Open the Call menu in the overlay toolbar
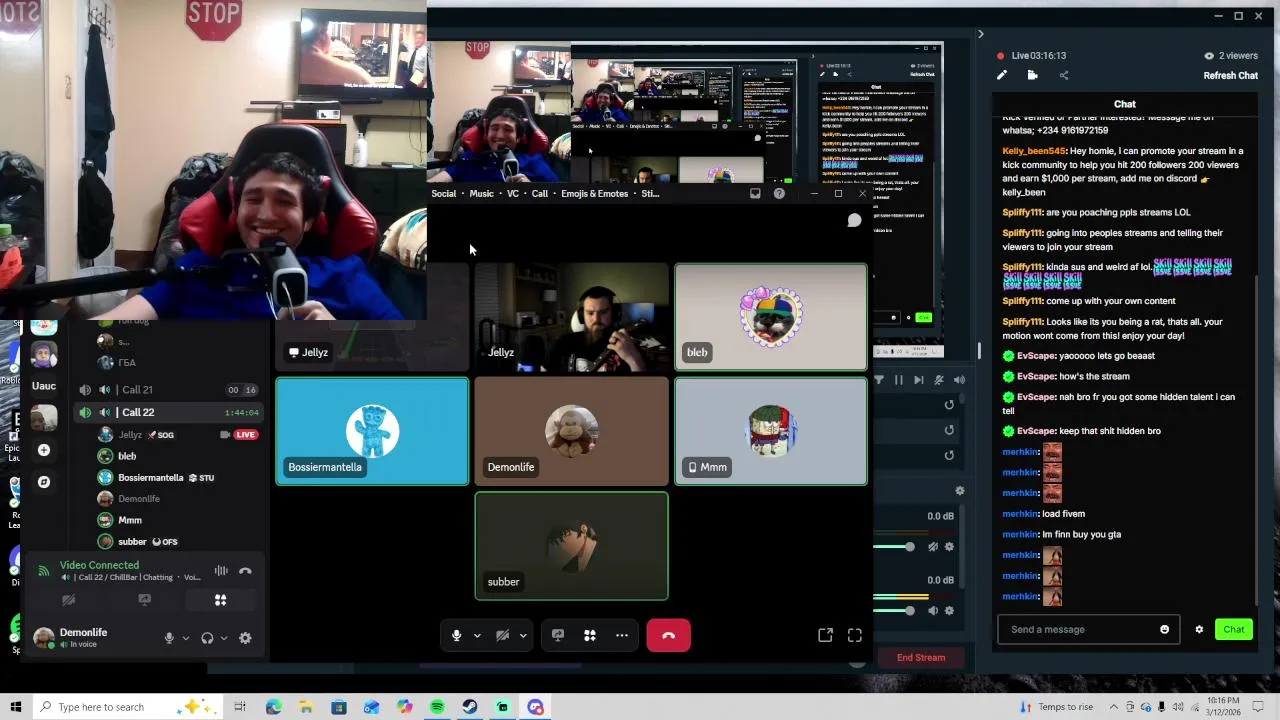Viewport: 1280px width, 720px height. tap(540, 194)
